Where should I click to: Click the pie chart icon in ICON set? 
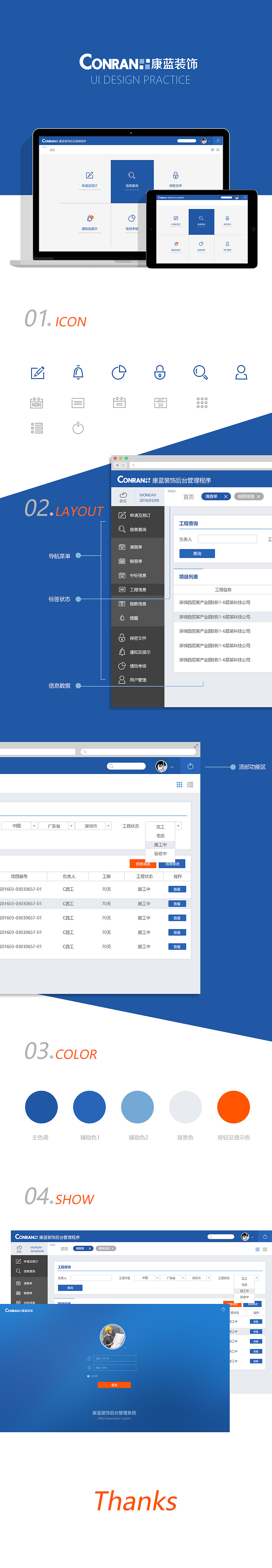point(119,372)
